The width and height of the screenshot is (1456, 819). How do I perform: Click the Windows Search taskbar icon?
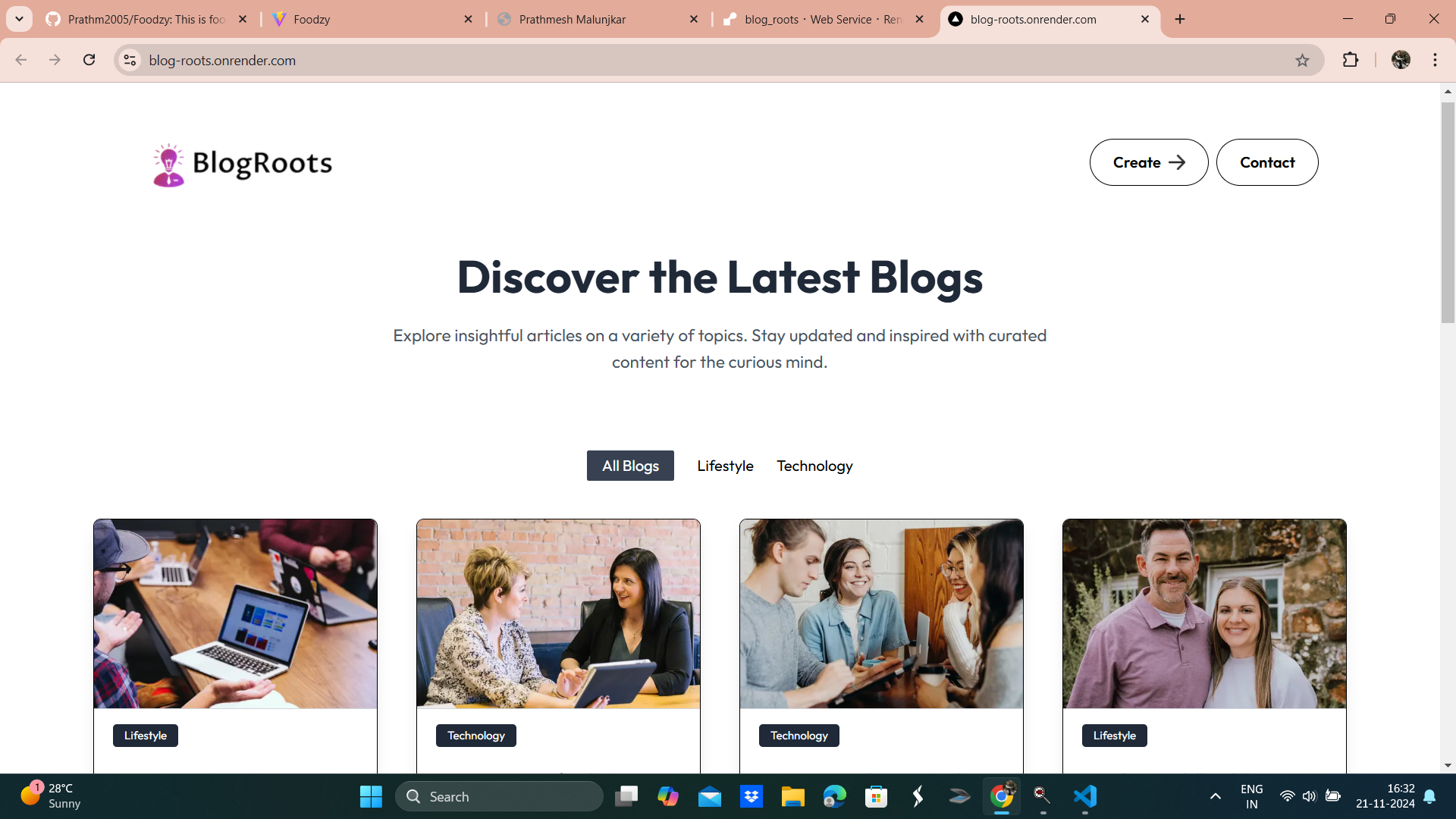coord(413,796)
